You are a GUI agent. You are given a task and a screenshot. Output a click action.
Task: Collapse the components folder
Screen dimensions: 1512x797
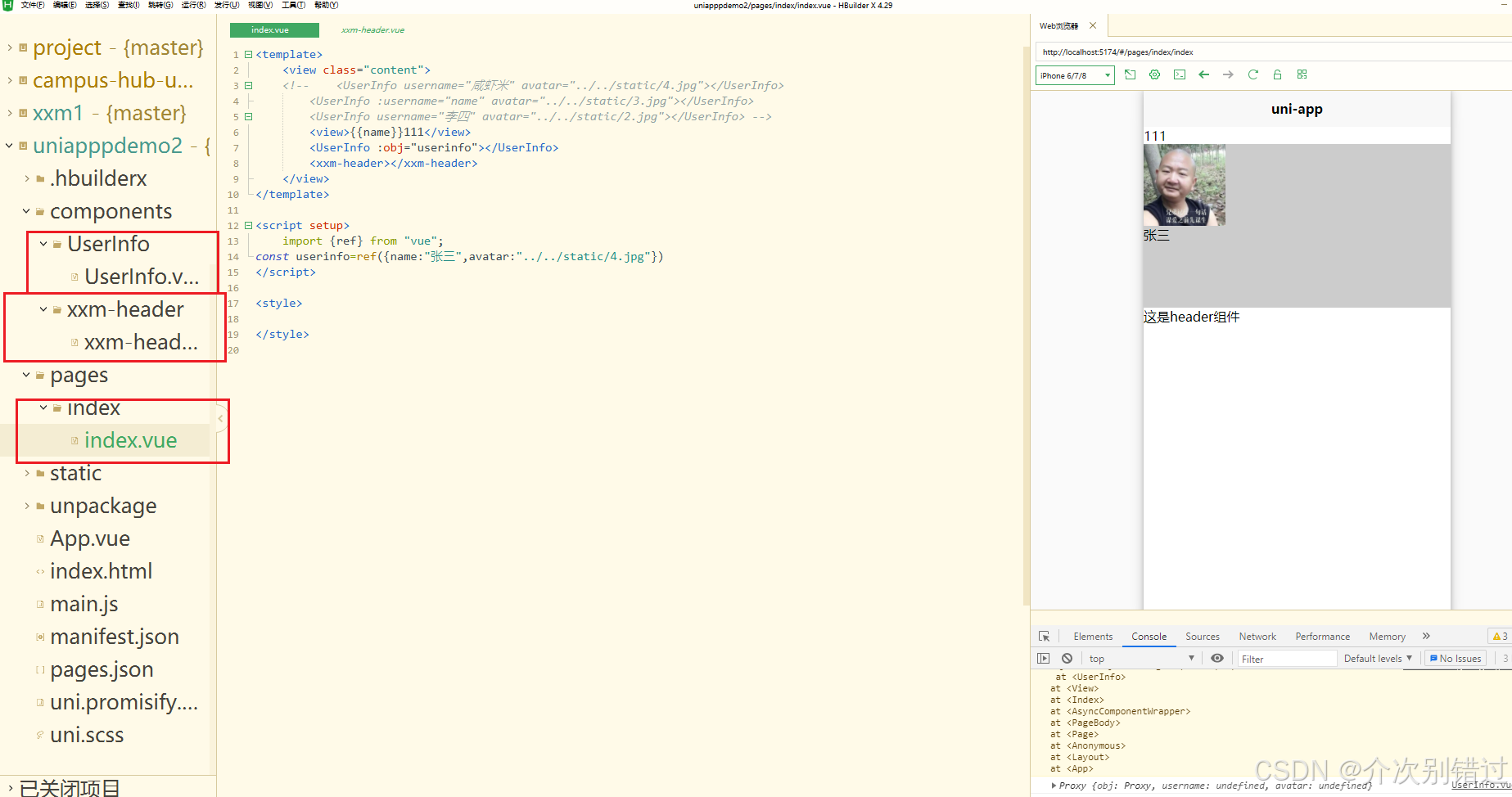27,211
